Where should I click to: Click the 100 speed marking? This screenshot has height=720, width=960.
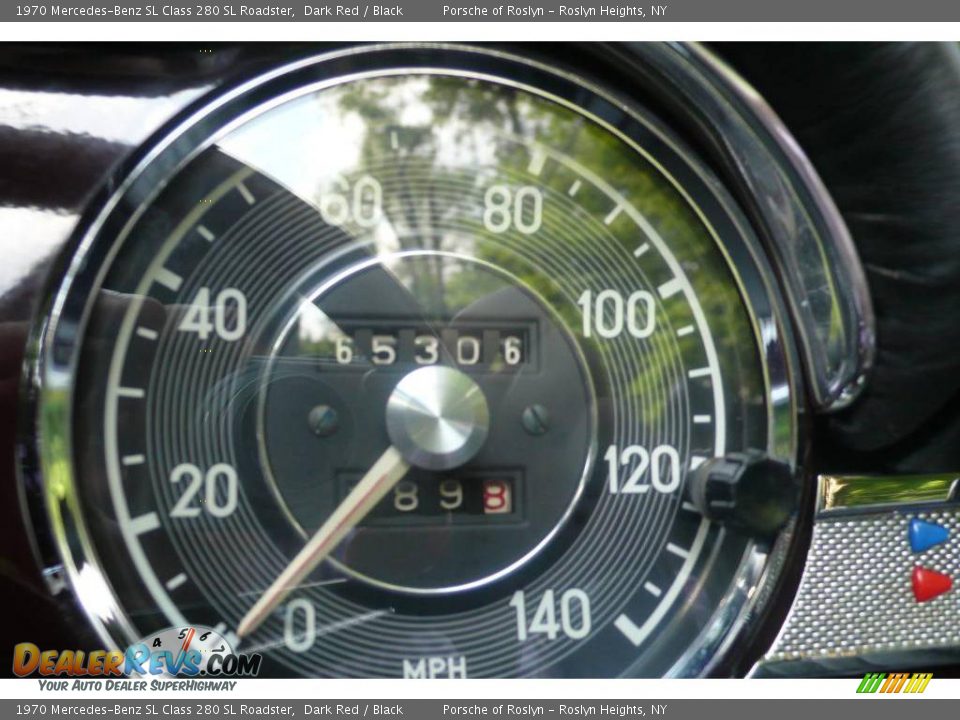click(617, 314)
